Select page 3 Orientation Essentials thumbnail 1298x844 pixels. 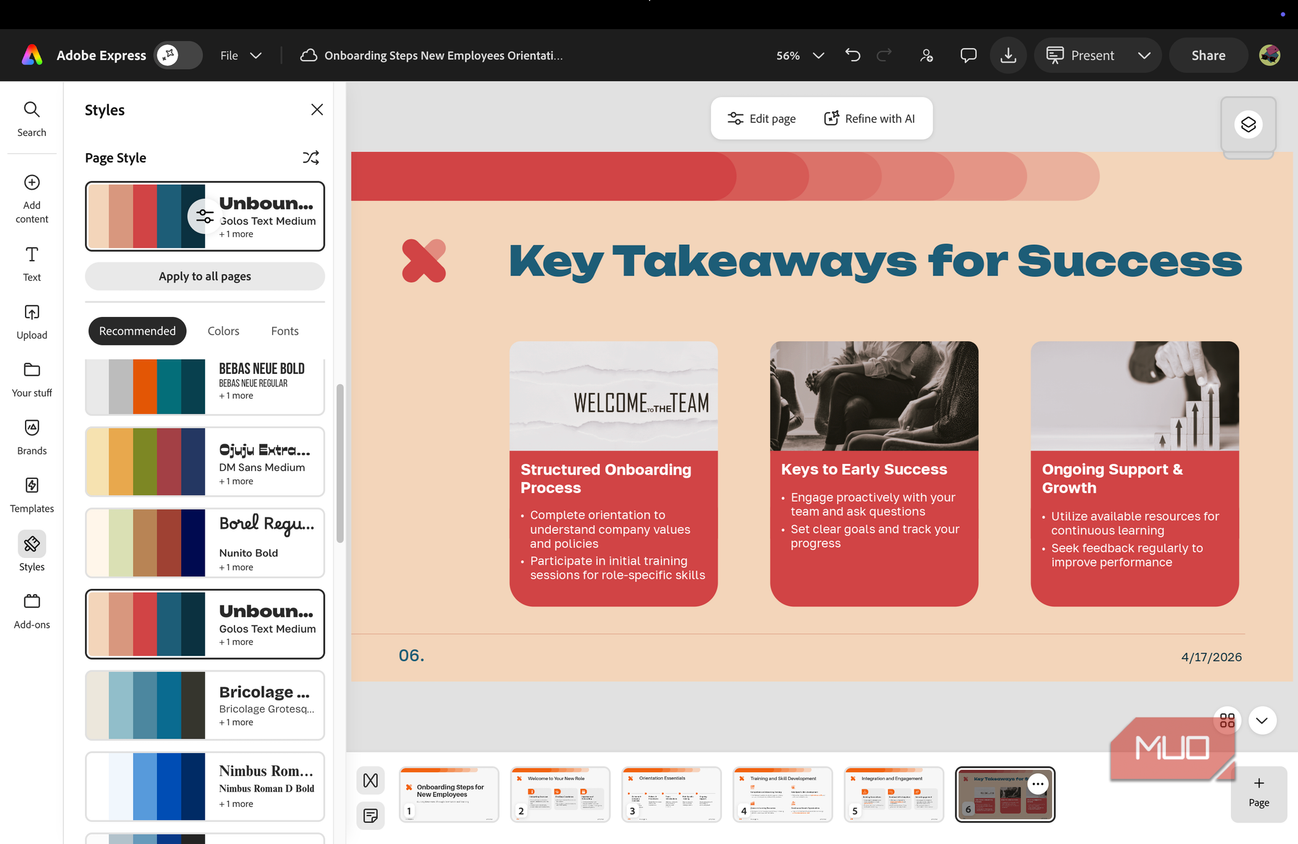(x=671, y=795)
